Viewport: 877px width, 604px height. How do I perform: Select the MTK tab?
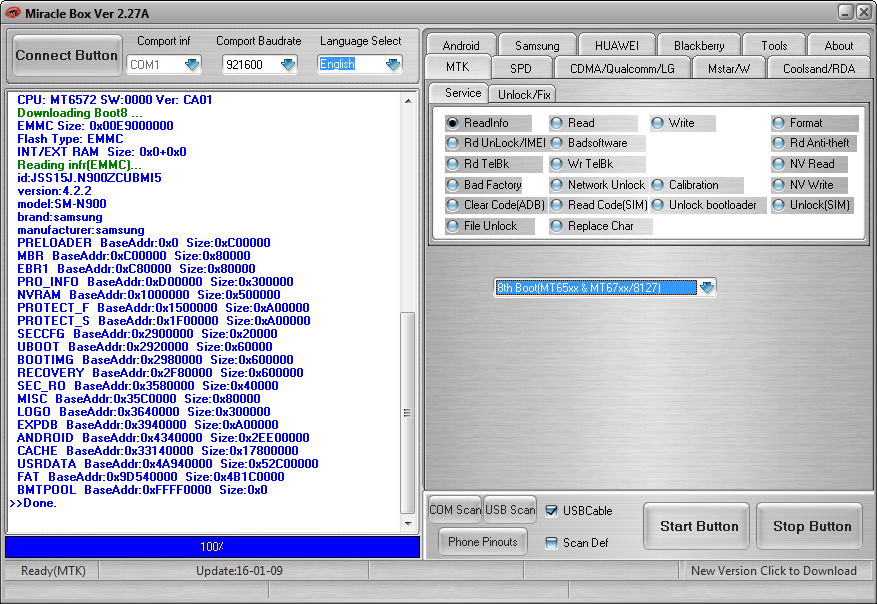point(458,67)
